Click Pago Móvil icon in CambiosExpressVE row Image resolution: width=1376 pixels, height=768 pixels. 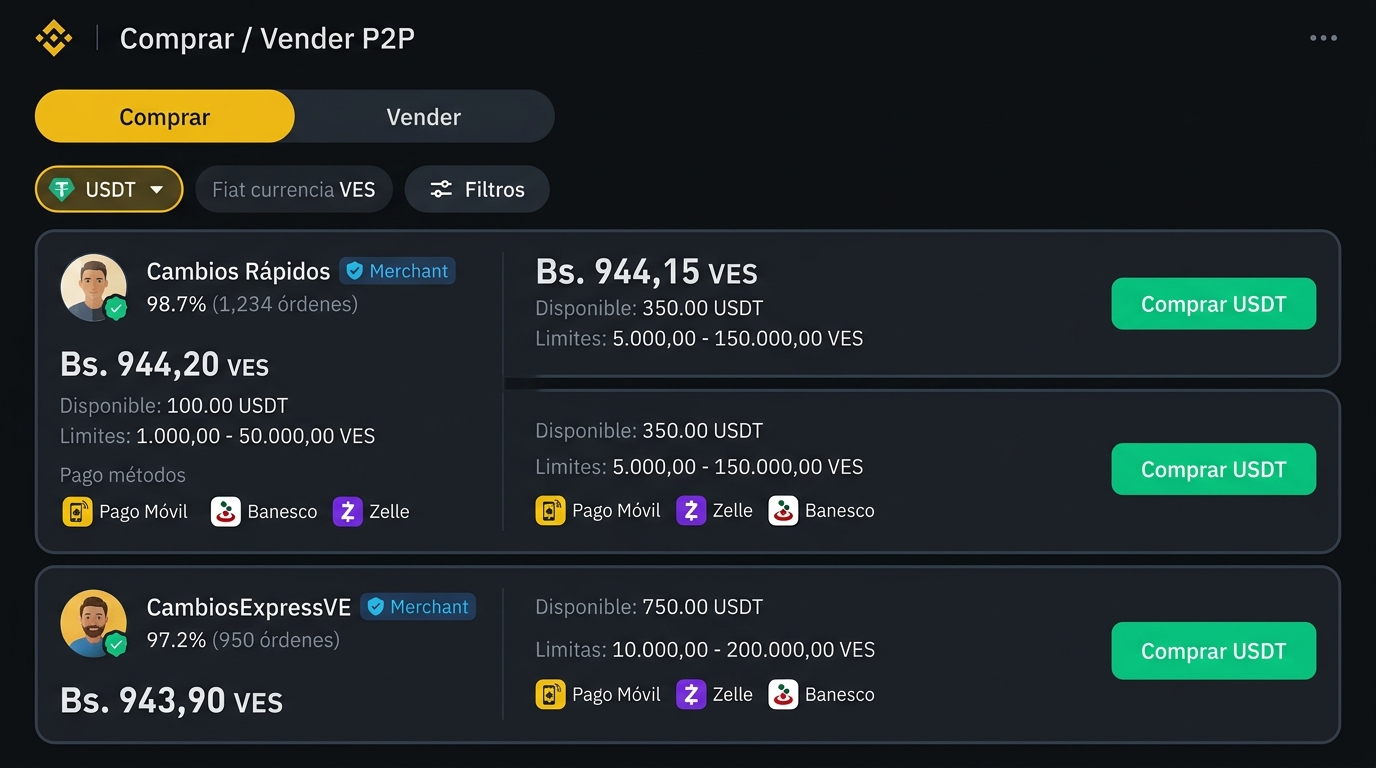(551, 694)
